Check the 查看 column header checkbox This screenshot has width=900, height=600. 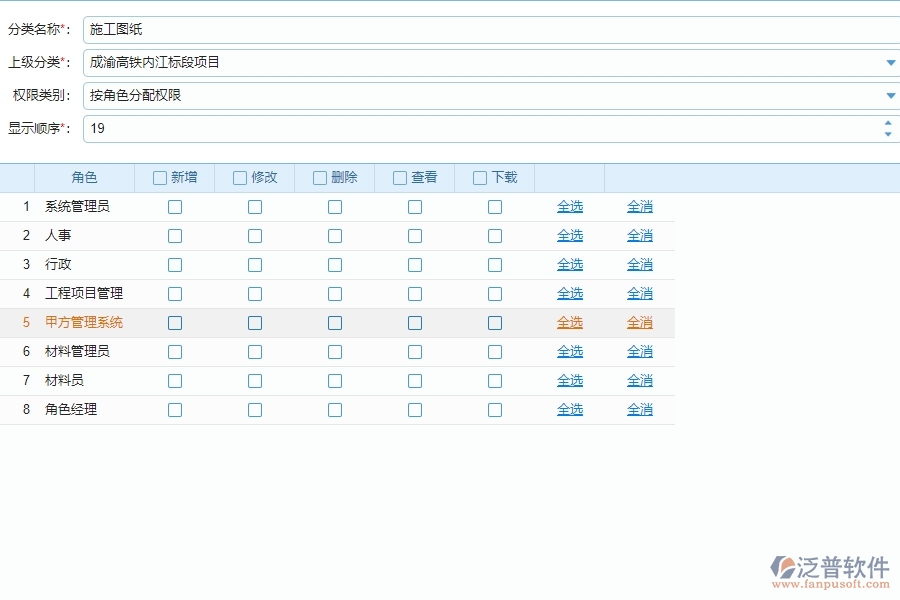coord(397,177)
